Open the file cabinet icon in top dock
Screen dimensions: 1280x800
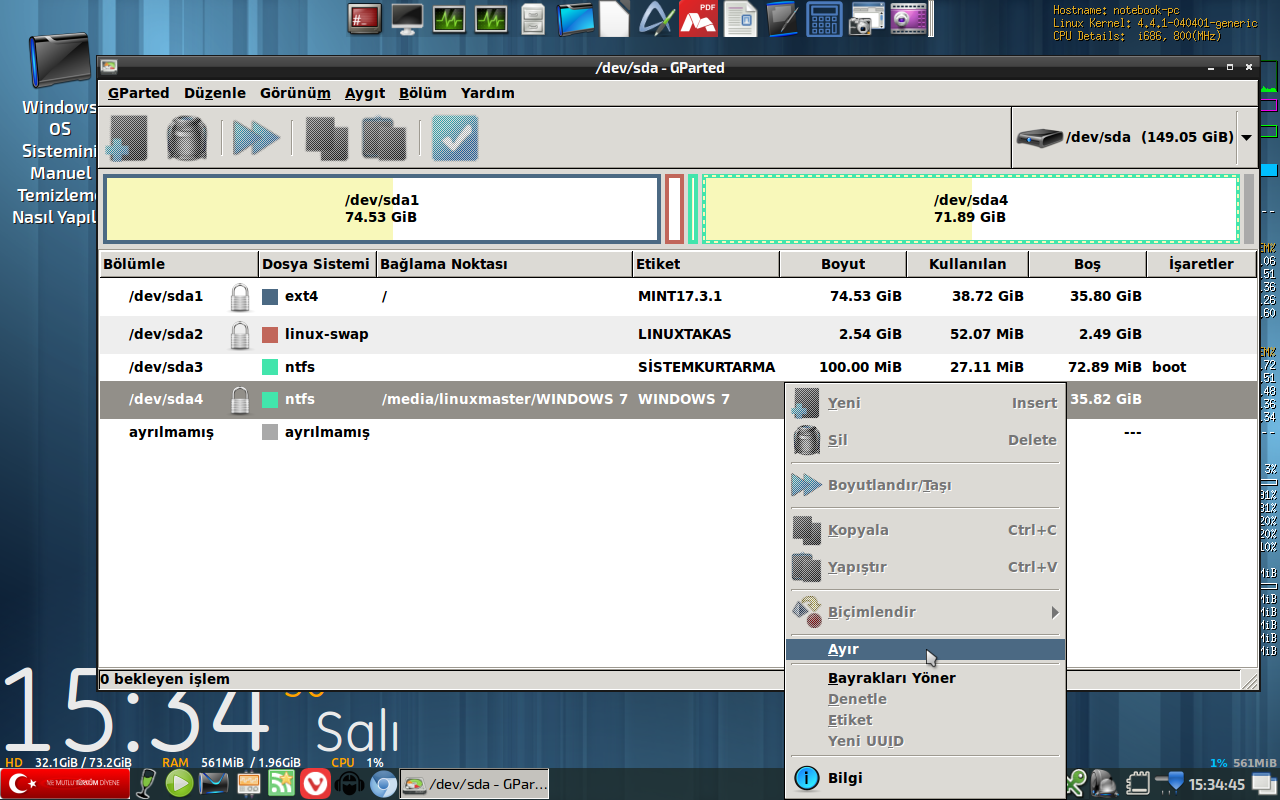pyautogui.click(x=533, y=18)
